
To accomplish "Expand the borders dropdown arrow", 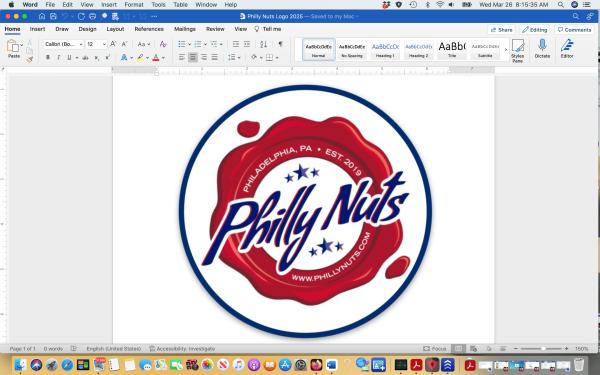I will click(x=277, y=58).
